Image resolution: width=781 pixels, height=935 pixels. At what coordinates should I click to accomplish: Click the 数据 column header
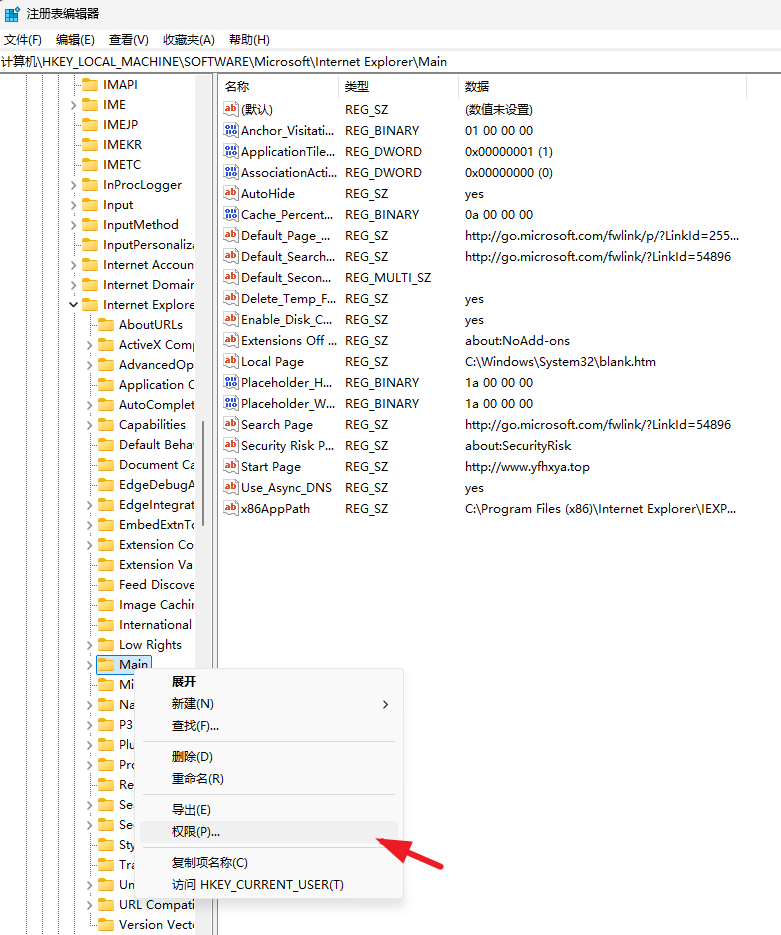point(602,86)
